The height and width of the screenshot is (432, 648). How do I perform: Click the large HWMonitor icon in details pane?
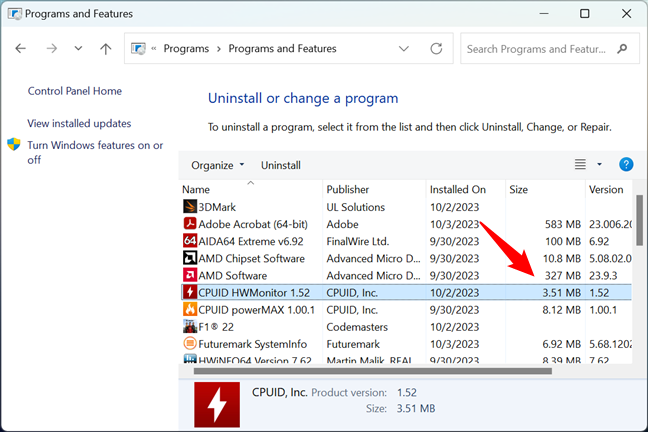click(217, 404)
